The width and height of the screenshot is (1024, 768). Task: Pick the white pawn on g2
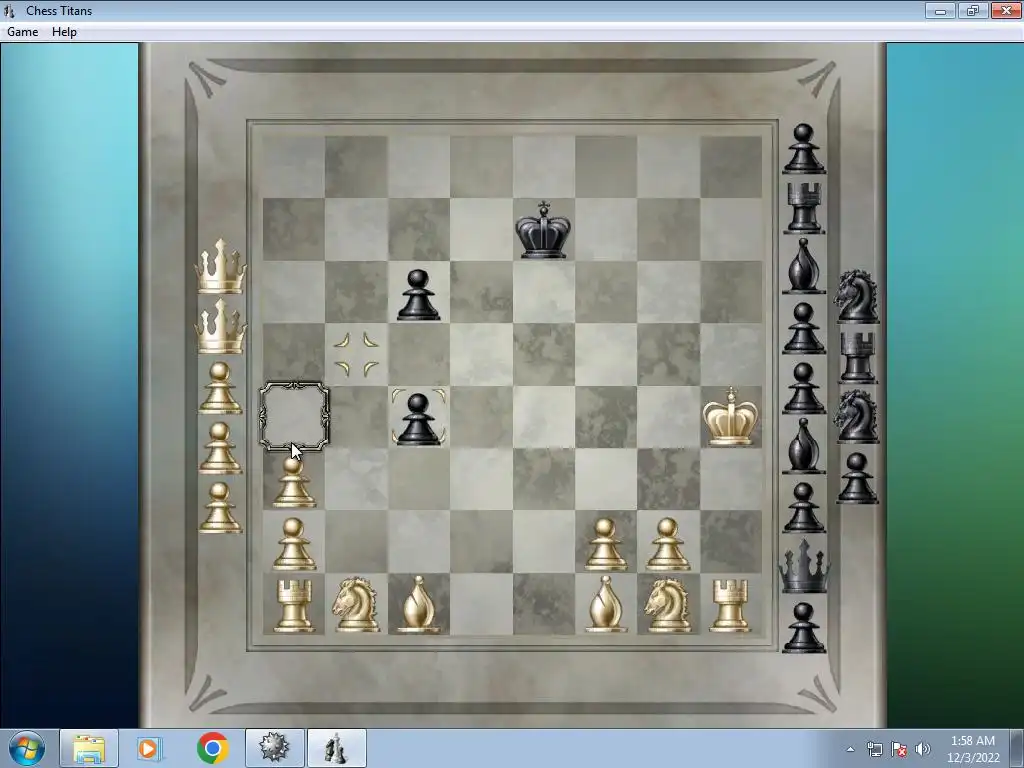[668, 544]
